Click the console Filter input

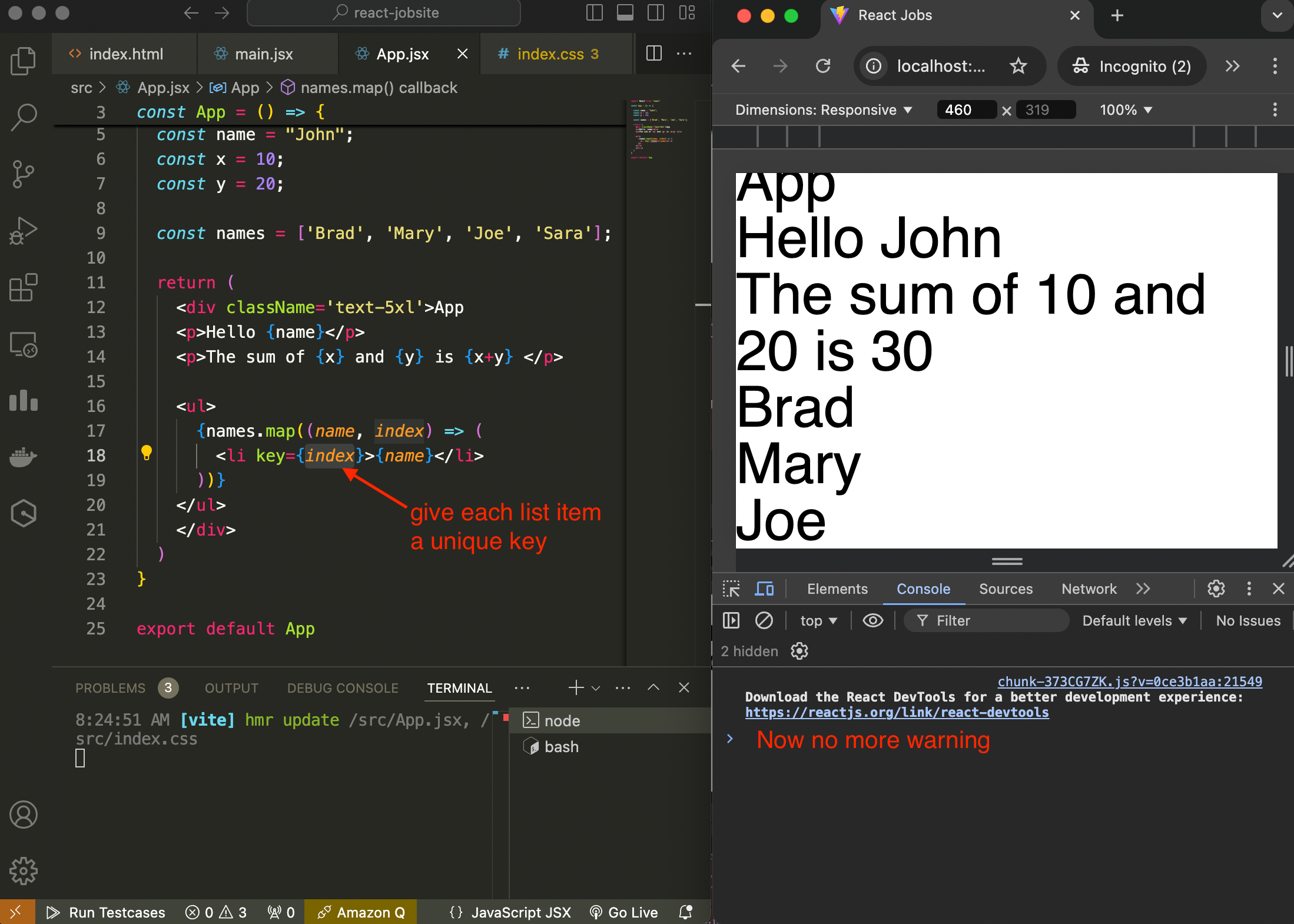pos(987,620)
